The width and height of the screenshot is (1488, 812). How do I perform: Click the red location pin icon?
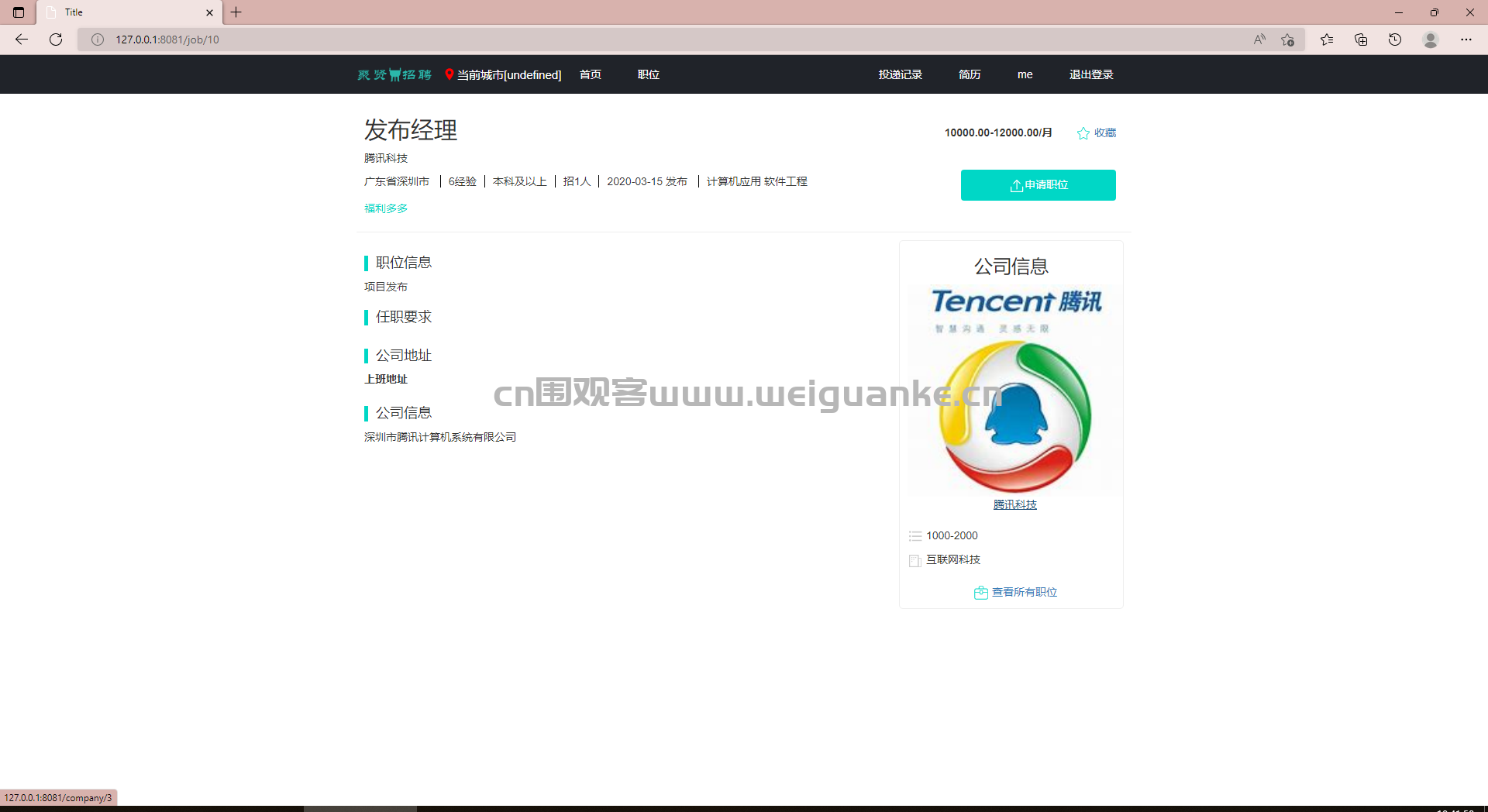pos(449,74)
